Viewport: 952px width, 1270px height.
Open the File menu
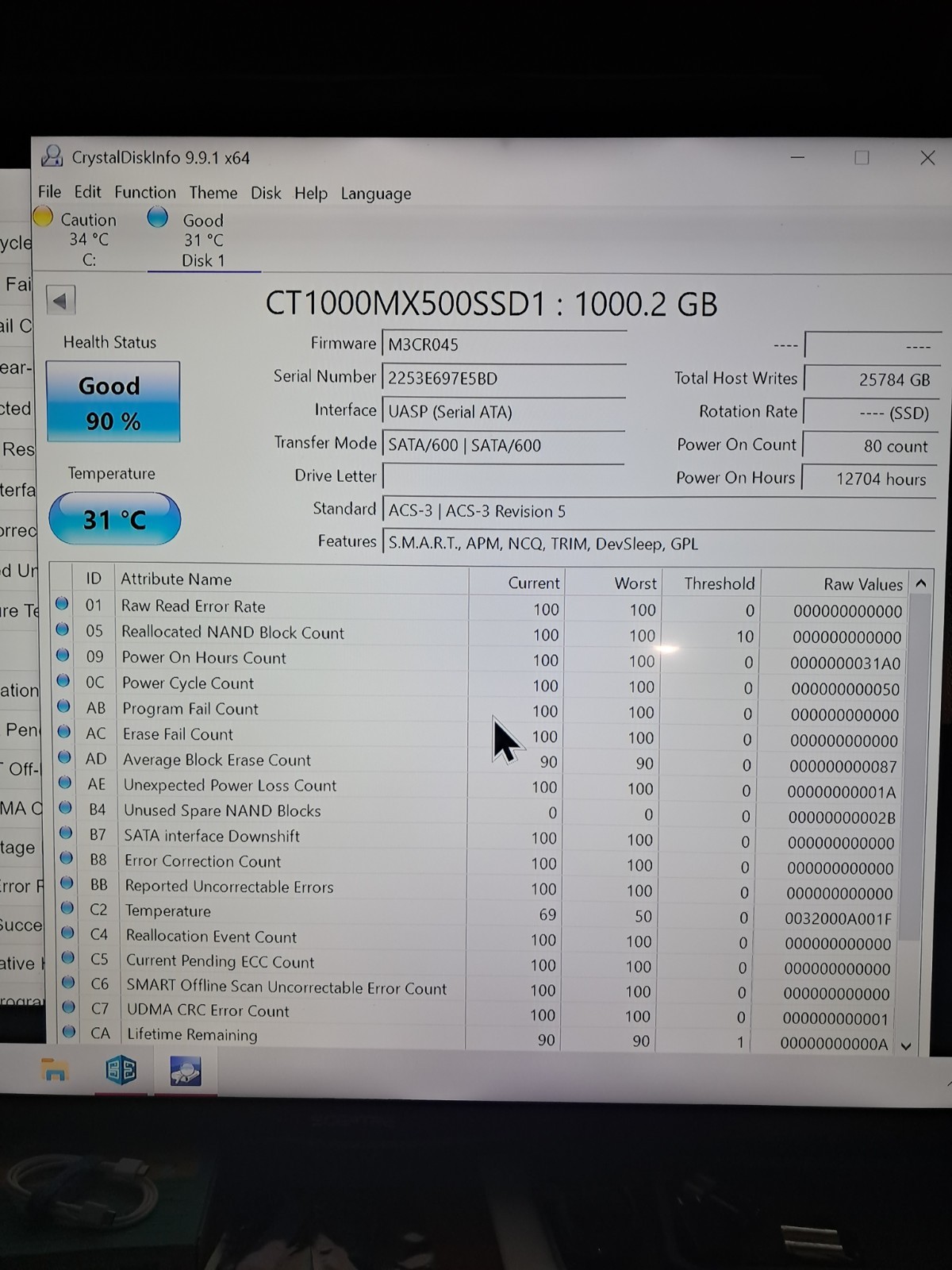click(x=49, y=191)
